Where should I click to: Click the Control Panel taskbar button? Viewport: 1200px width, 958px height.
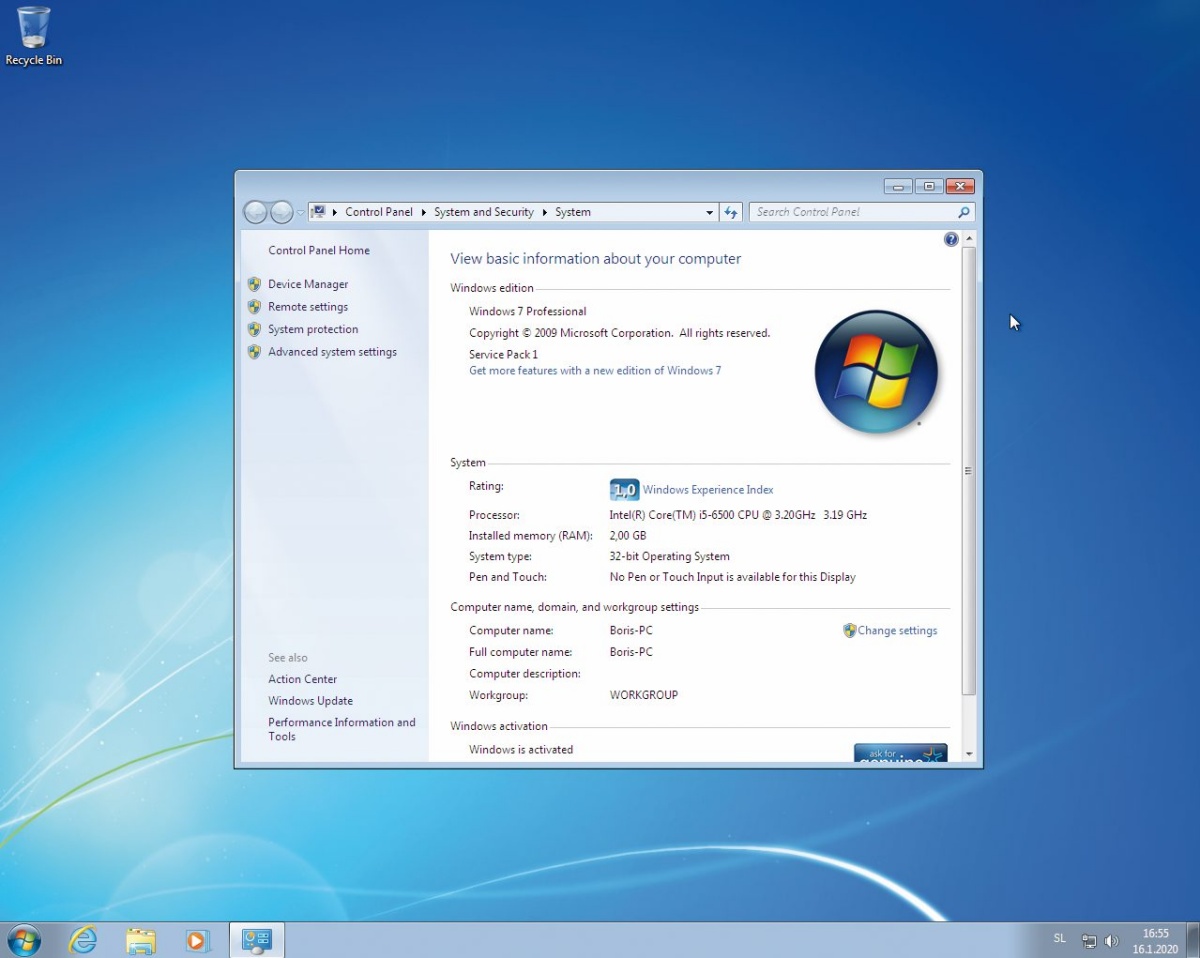coord(257,940)
